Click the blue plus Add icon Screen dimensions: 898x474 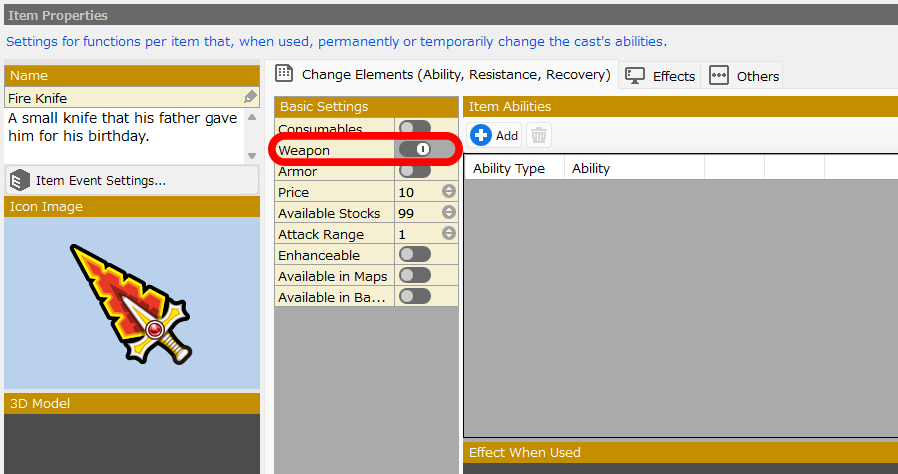pyautogui.click(x=481, y=136)
